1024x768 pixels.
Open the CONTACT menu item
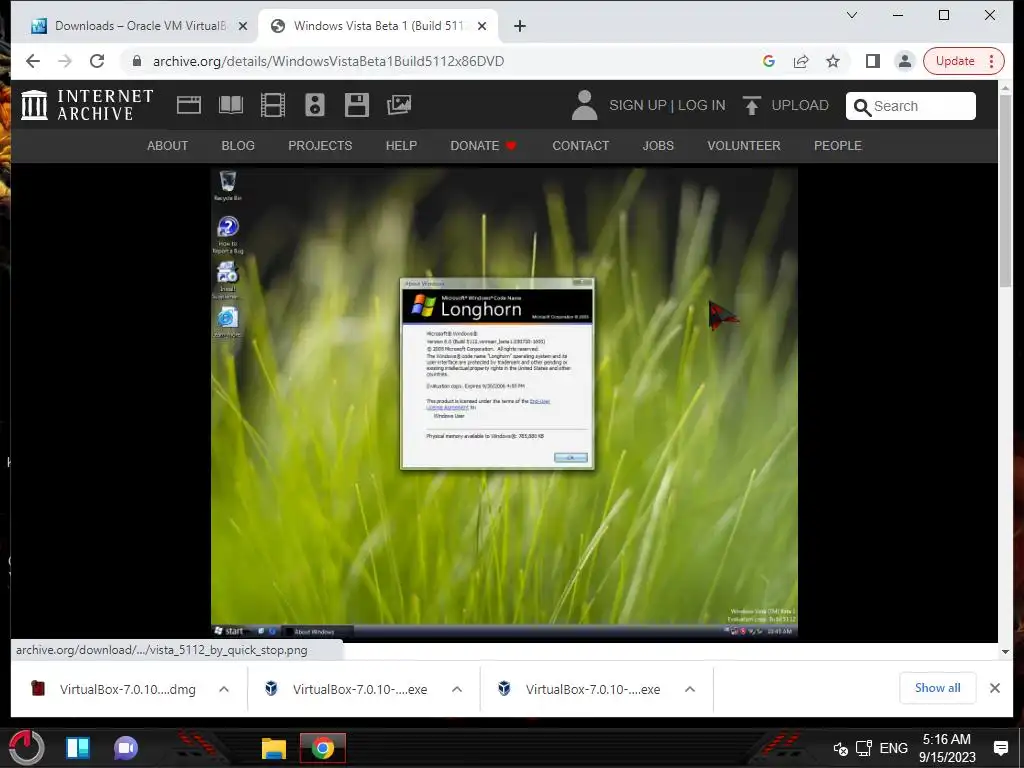click(x=581, y=146)
